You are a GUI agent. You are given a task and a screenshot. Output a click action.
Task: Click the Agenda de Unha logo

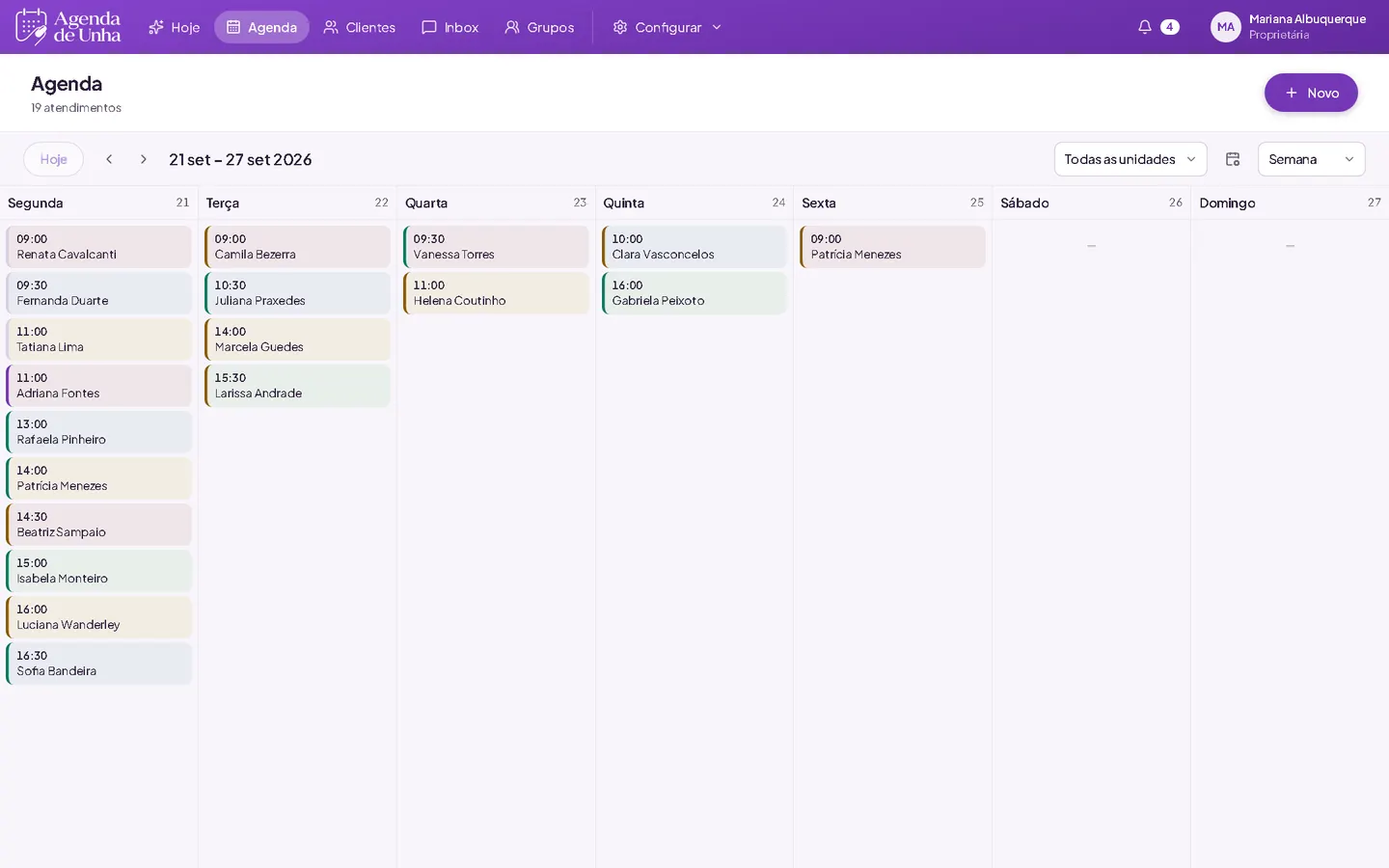click(x=68, y=27)
